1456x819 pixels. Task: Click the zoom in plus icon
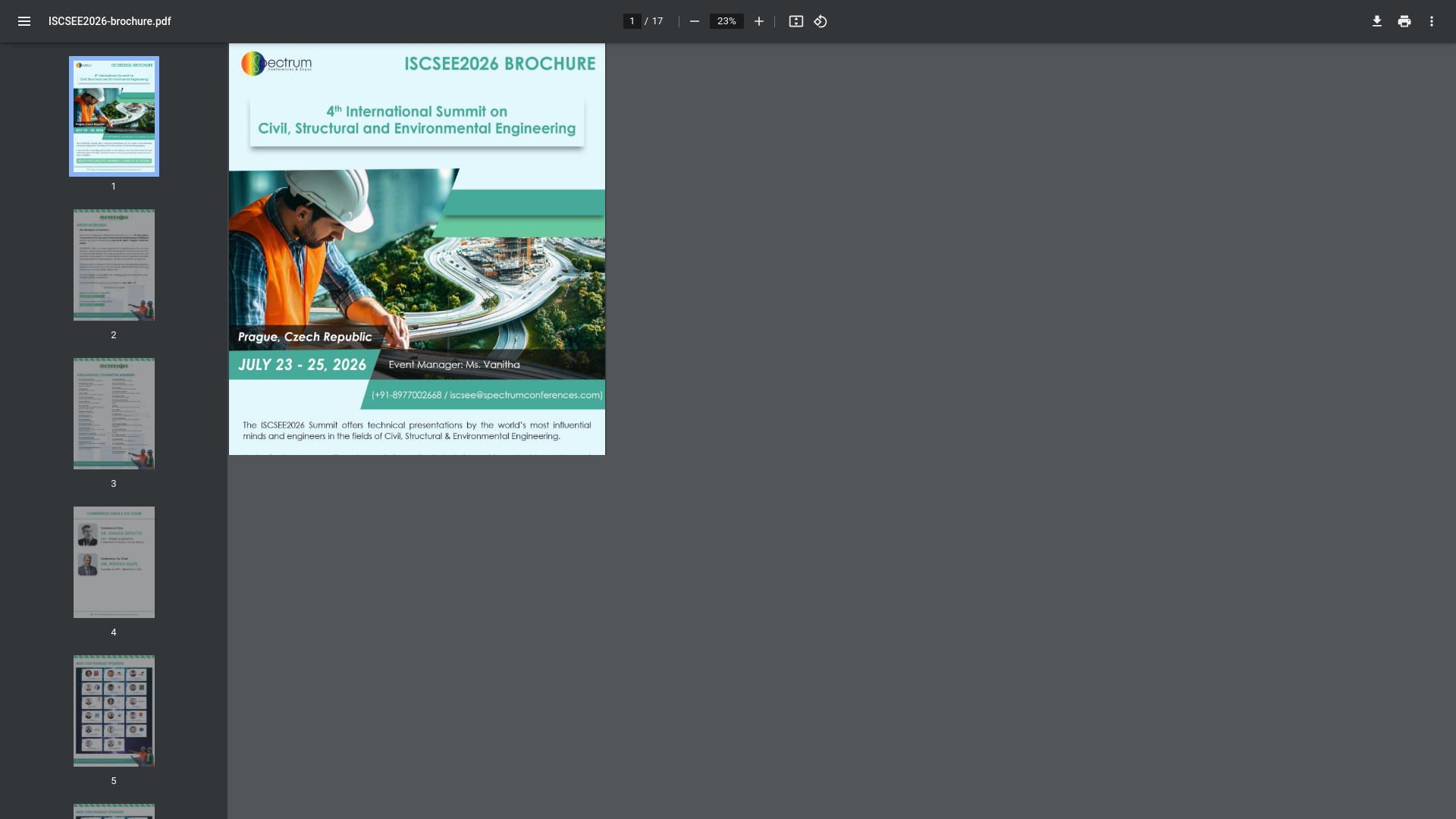tap(758, 21)
